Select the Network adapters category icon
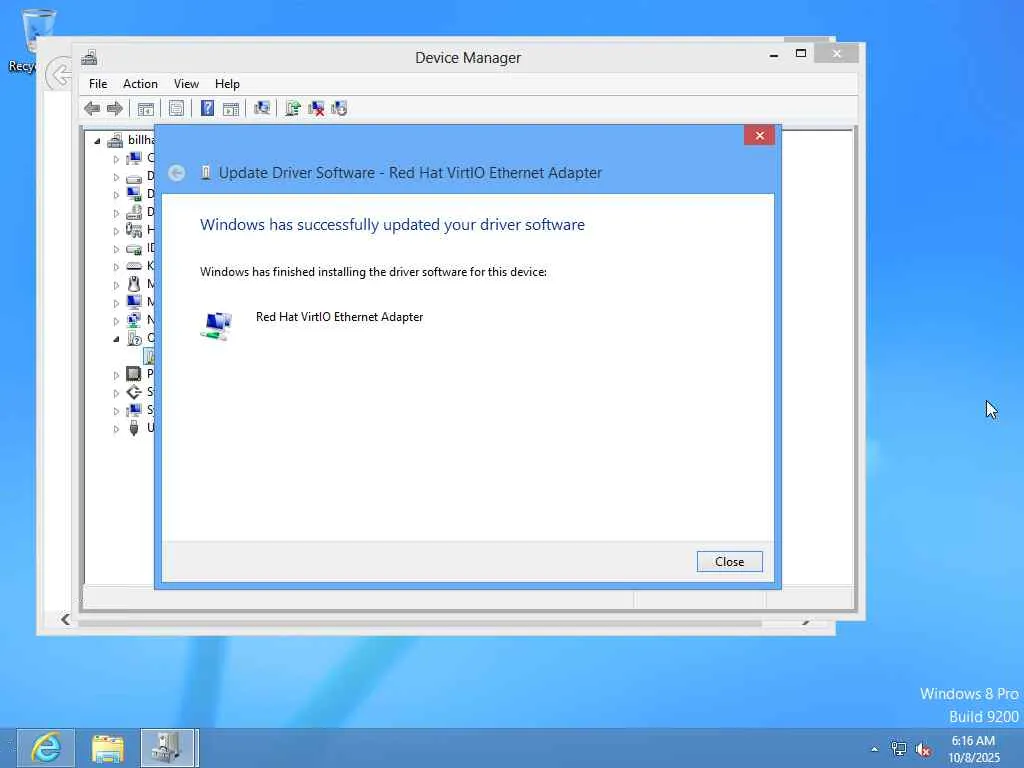Screen dimensions: 1024x768 pyautogui.click(x=133, y=320)
